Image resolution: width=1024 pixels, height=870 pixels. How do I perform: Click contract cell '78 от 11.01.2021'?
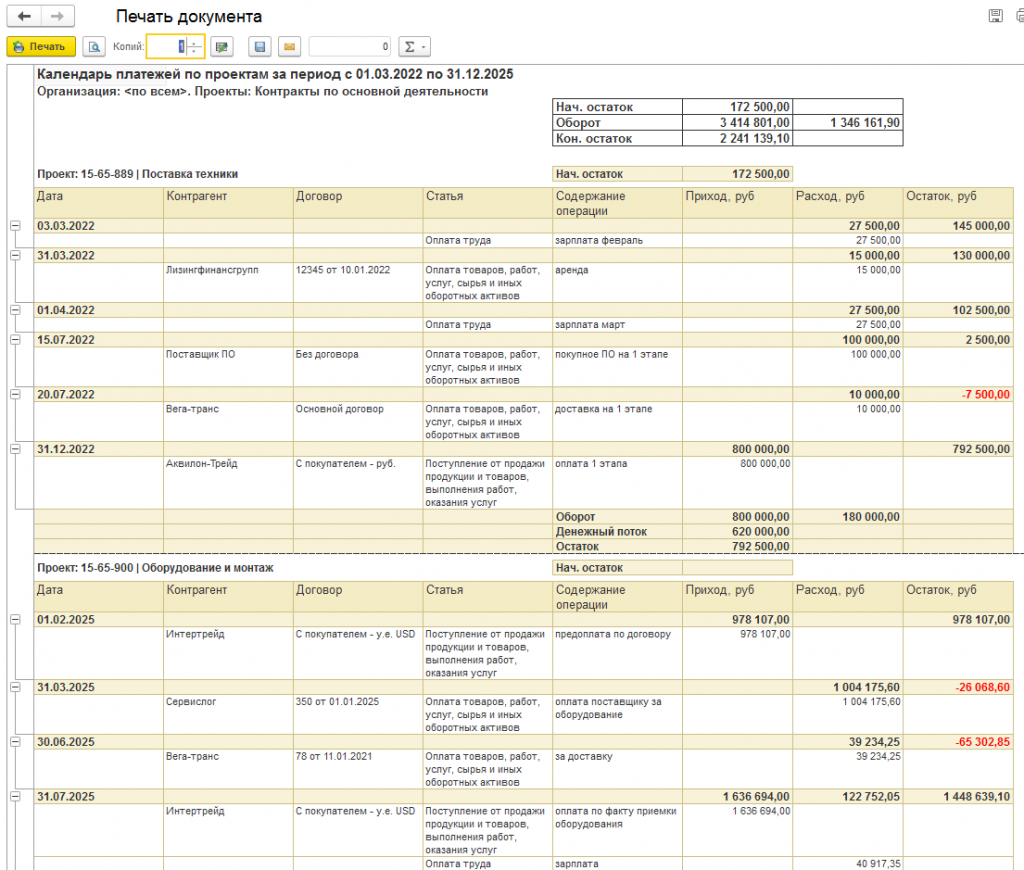coord(358,769)
